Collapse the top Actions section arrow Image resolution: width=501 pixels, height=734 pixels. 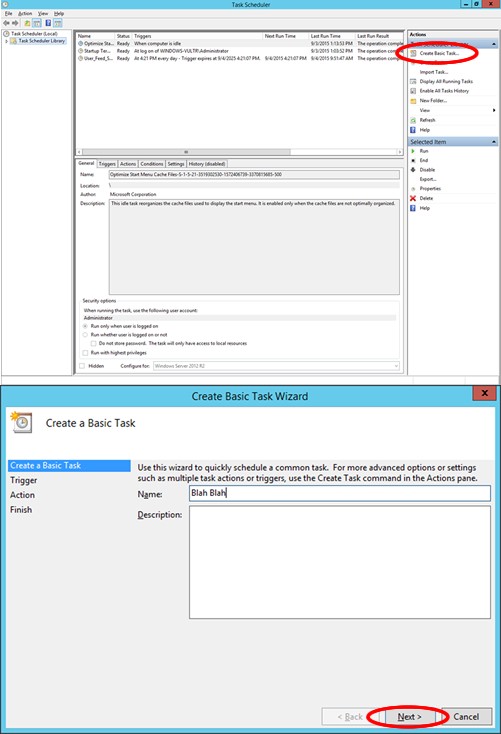click(494, 44)
